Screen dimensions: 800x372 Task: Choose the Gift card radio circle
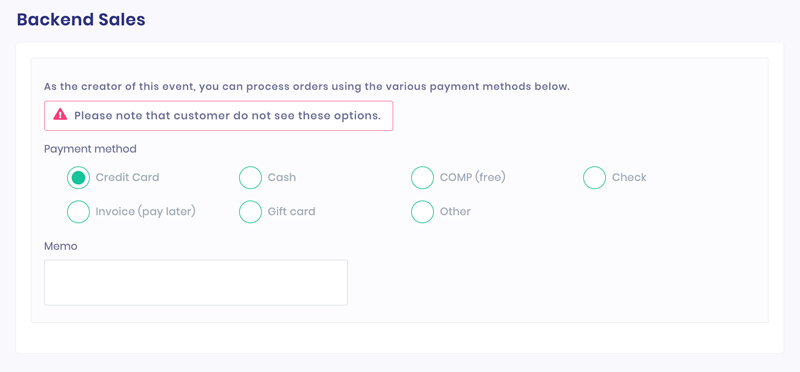click(250, 211)
